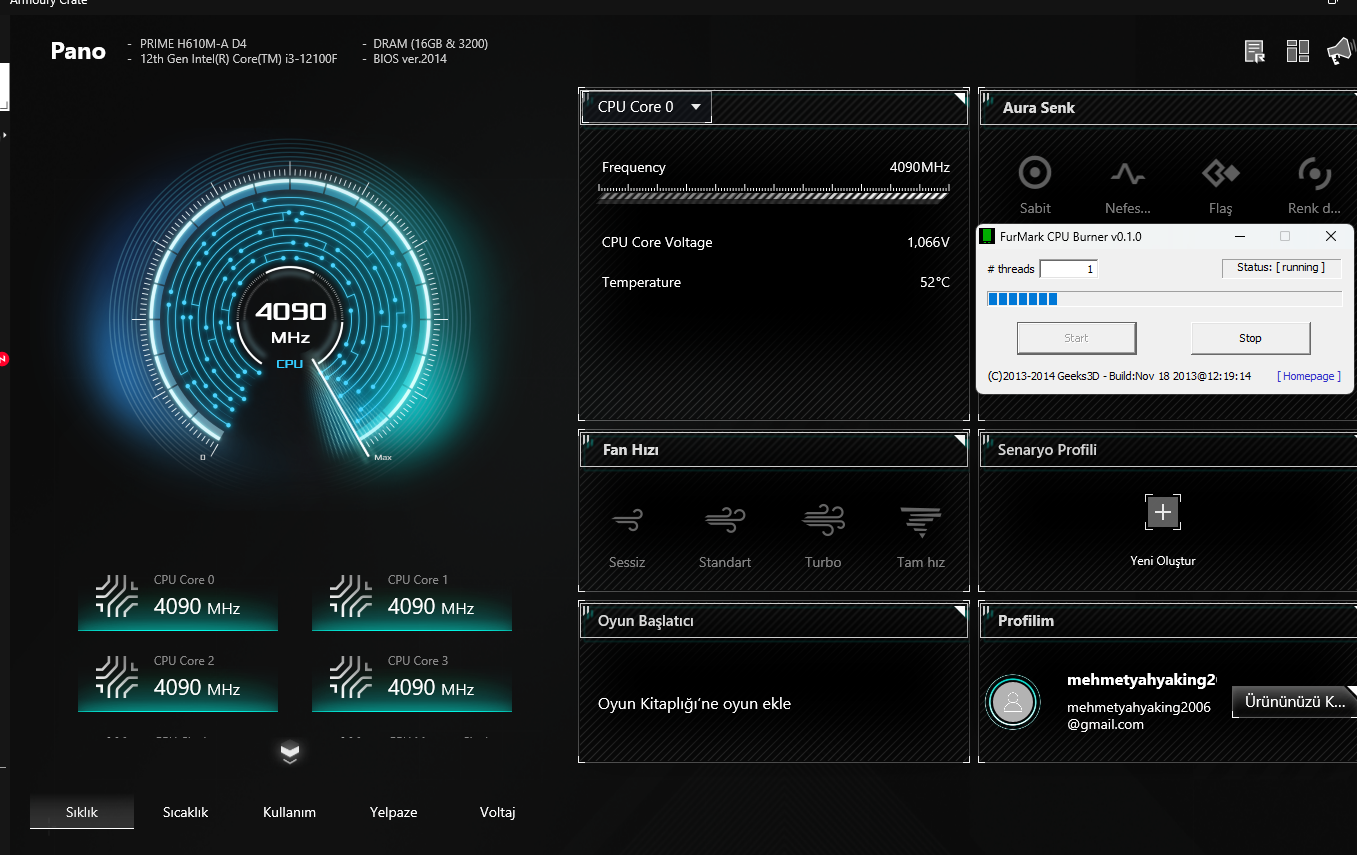Switch to the Sıklık tab

[82, 812]
